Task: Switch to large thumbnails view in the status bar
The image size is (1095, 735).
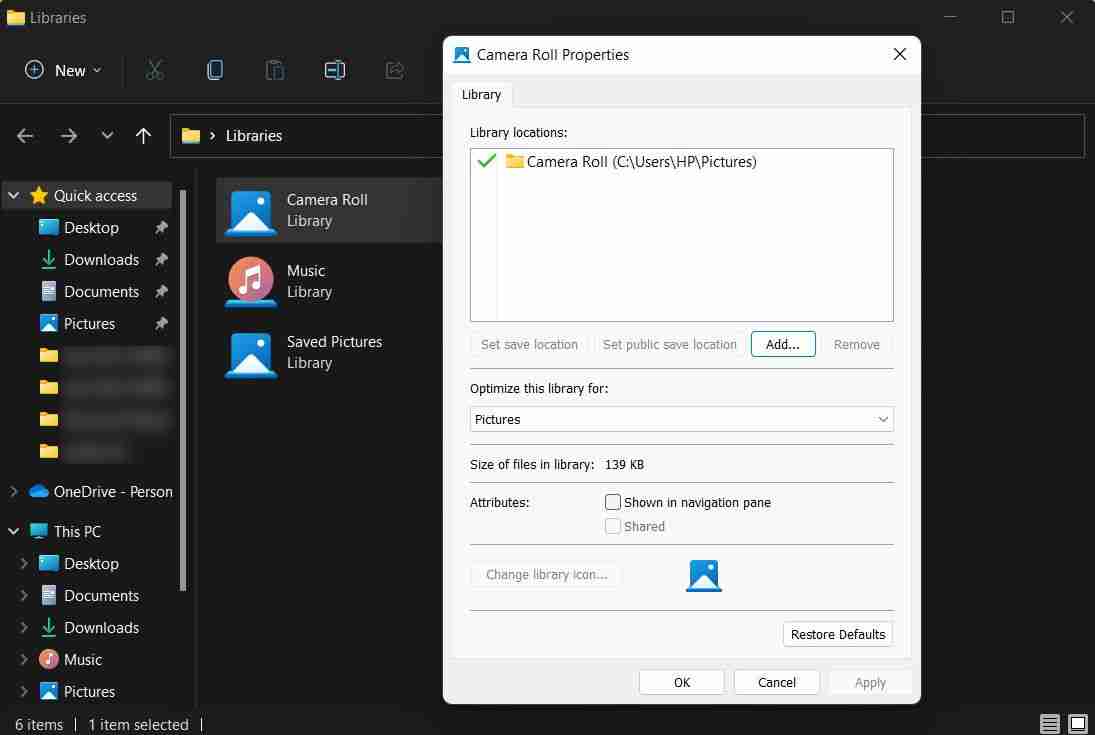Action: click(x=1078, y=723)
